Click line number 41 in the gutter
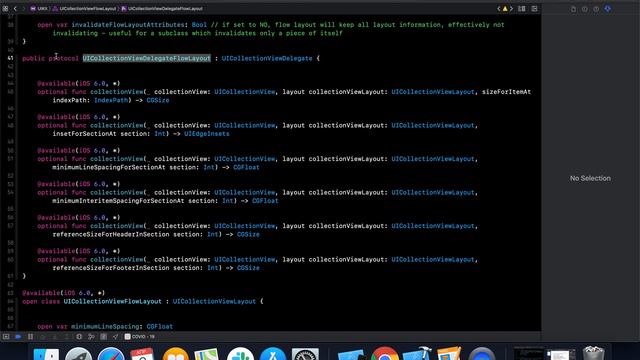Screen dimensions: 640x360 (x=10, y=58)
